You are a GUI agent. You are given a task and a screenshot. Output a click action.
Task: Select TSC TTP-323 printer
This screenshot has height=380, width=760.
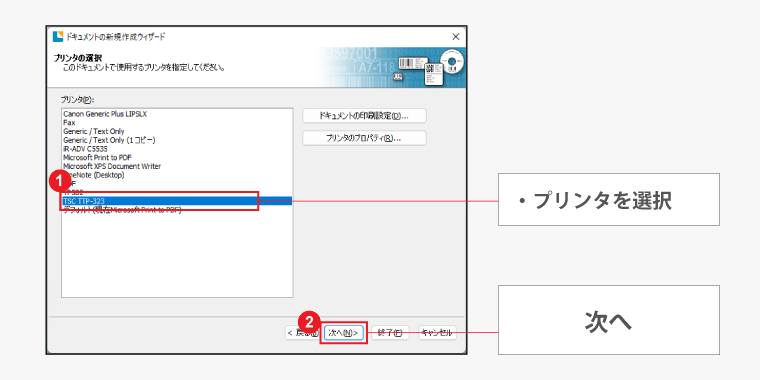tap(177, 201)
